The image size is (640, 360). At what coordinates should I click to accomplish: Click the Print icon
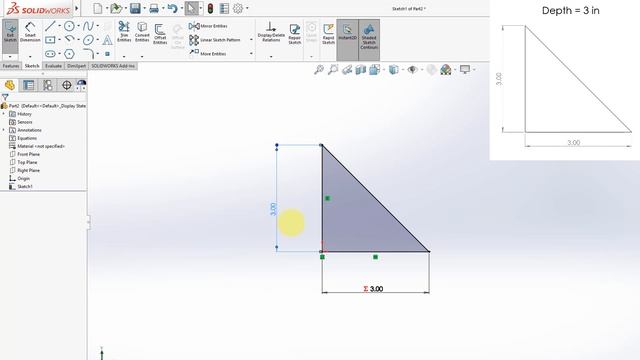click(x=154, y=8)
